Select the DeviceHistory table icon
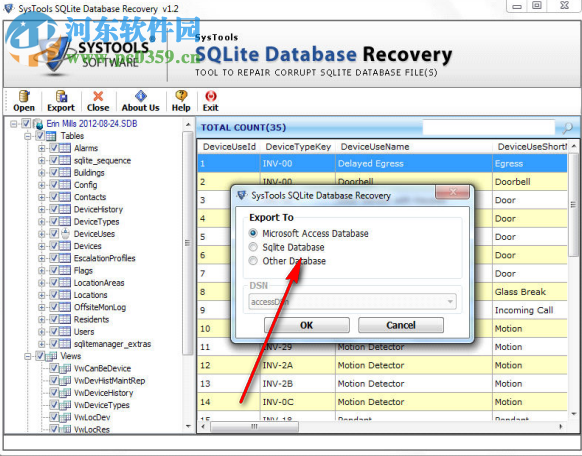The image size is (582, 456). coord(65,210)
